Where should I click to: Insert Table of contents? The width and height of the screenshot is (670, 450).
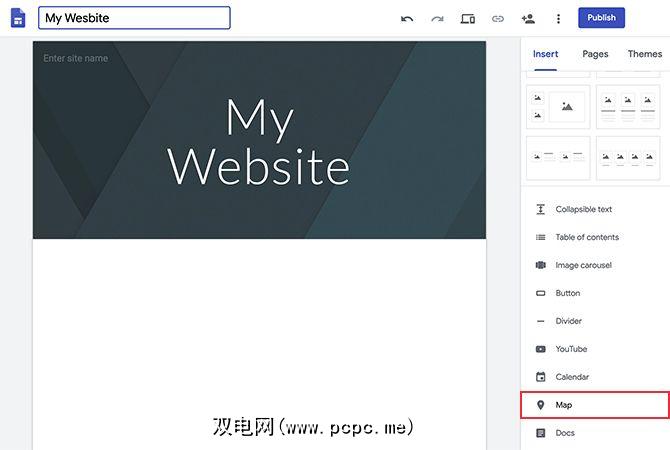[x=595, y=237]
